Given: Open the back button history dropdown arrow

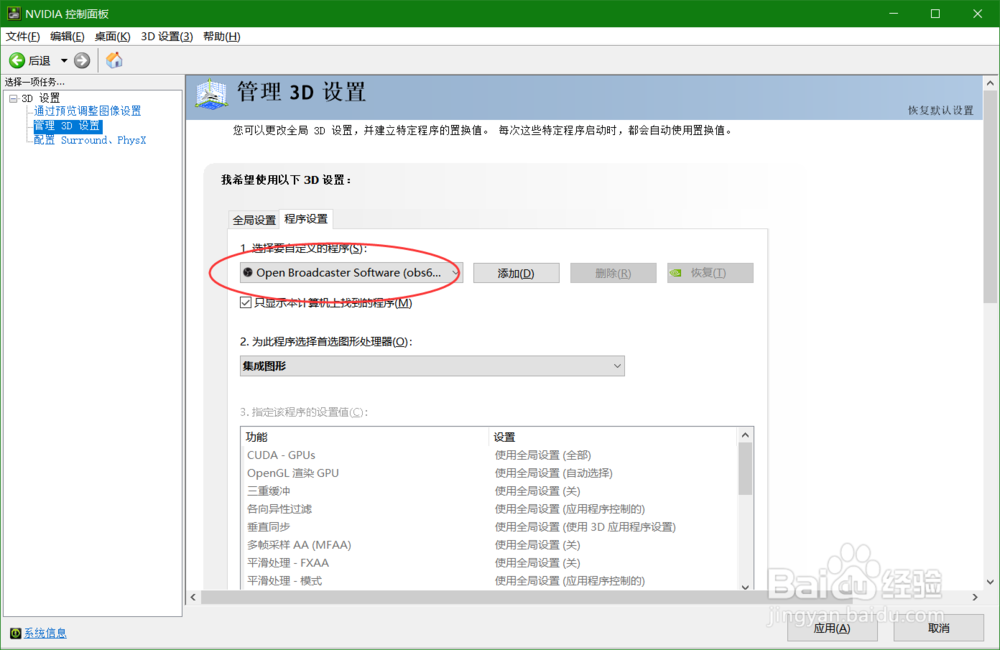Looking at the screenshot, I should 63,59.
